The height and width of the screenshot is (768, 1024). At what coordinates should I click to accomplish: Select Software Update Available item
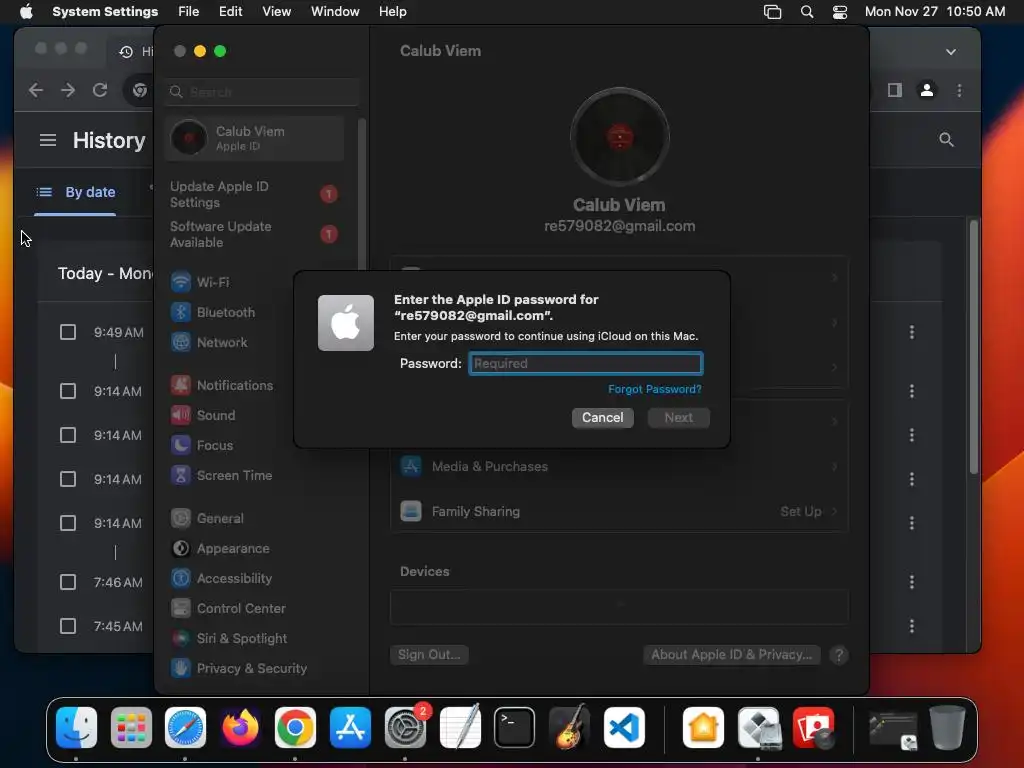click(254, 234)
